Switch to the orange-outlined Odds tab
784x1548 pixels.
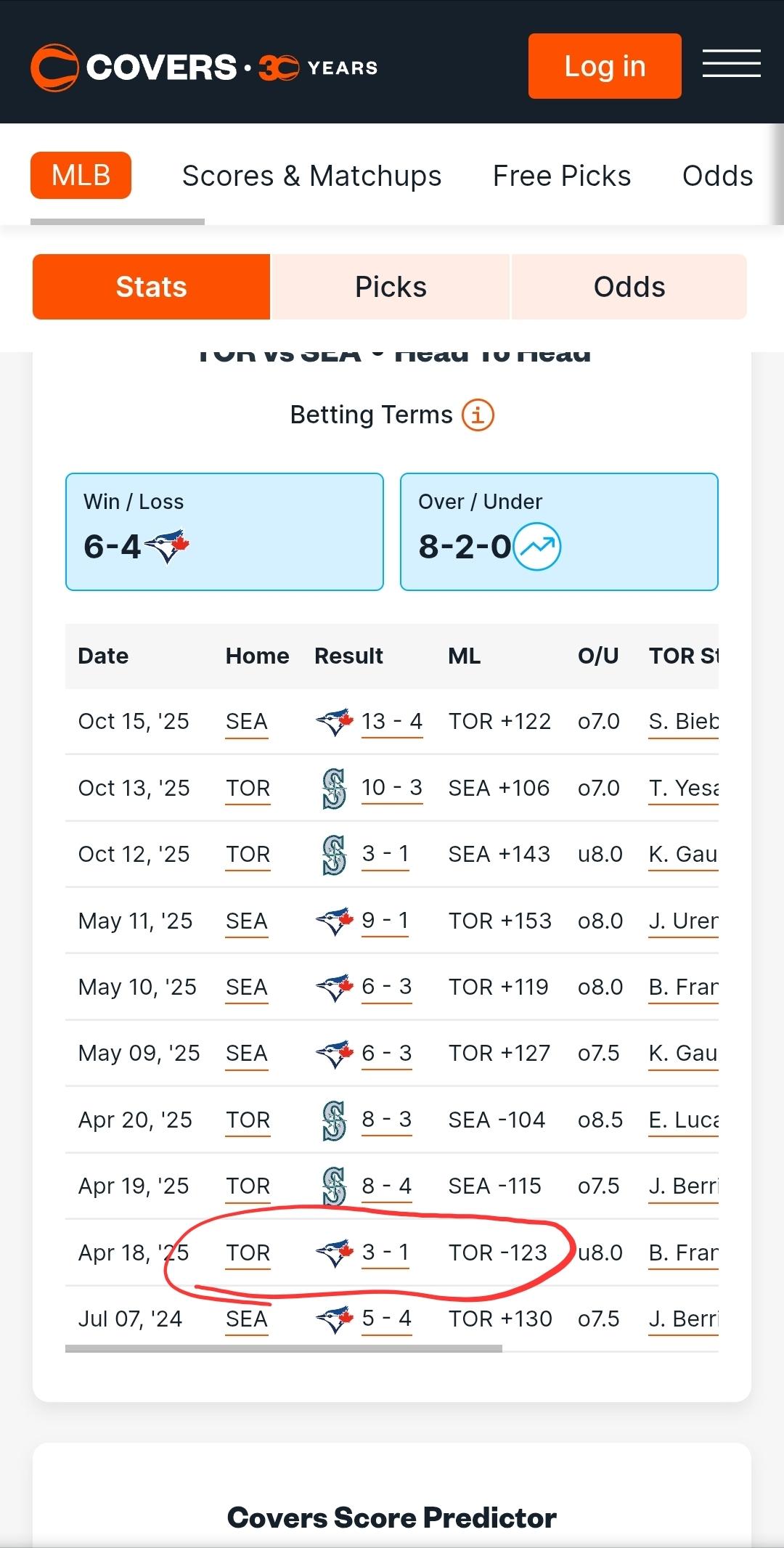[x=629, y=287]
